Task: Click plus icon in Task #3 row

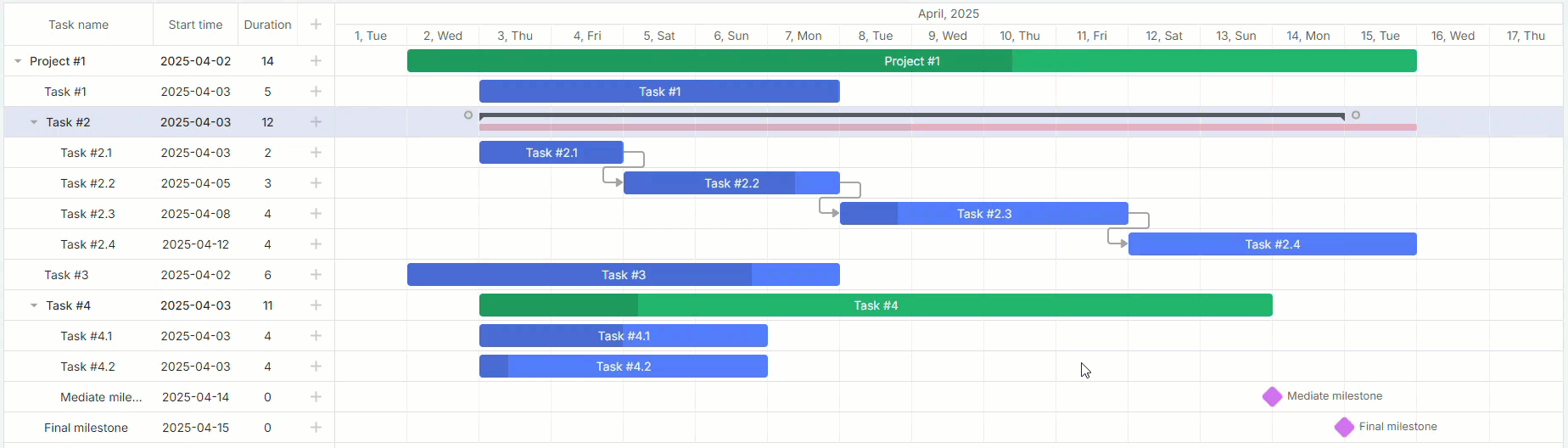Action: (x=316, y=275)
